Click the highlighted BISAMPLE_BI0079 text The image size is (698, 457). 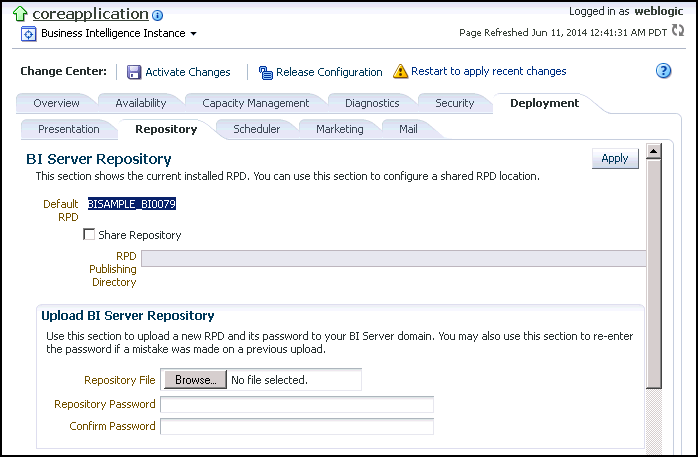click(132, 204)
